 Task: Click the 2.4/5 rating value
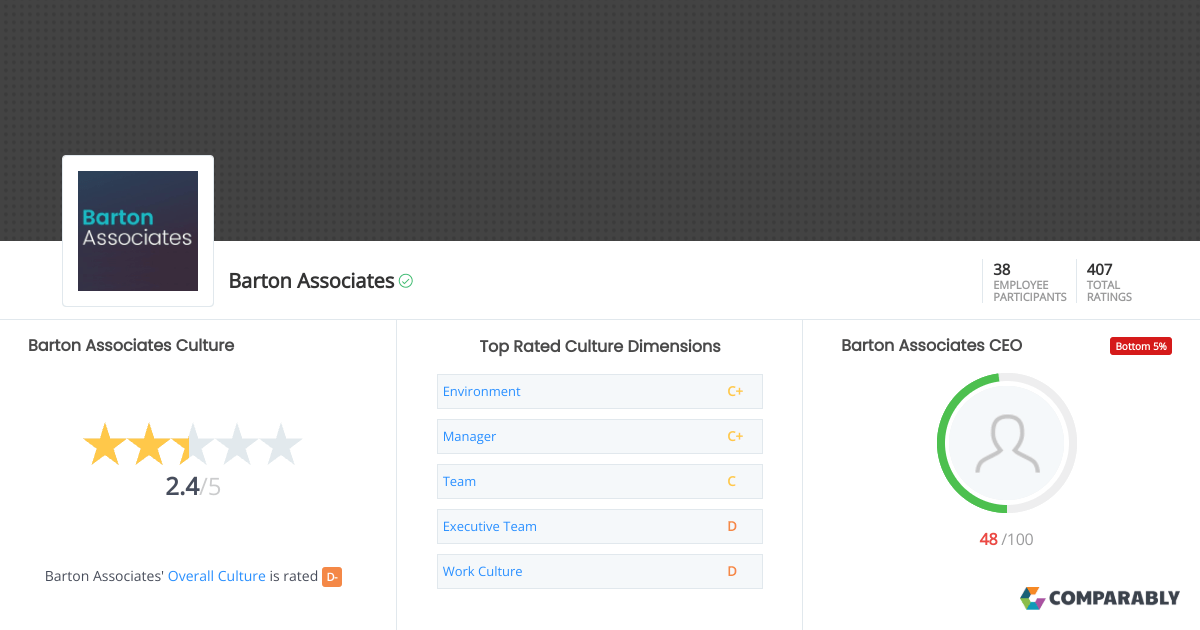click(x=193, y=488)
